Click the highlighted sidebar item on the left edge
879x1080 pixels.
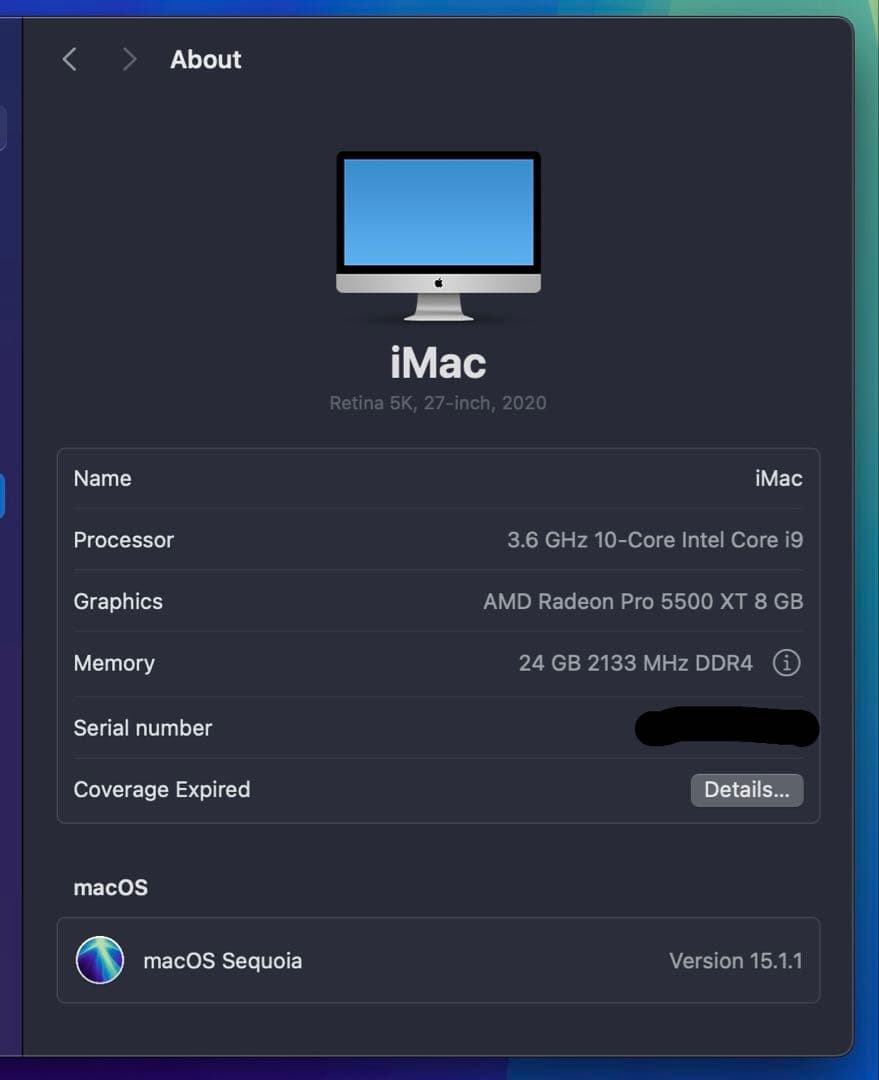pos(2,493)
